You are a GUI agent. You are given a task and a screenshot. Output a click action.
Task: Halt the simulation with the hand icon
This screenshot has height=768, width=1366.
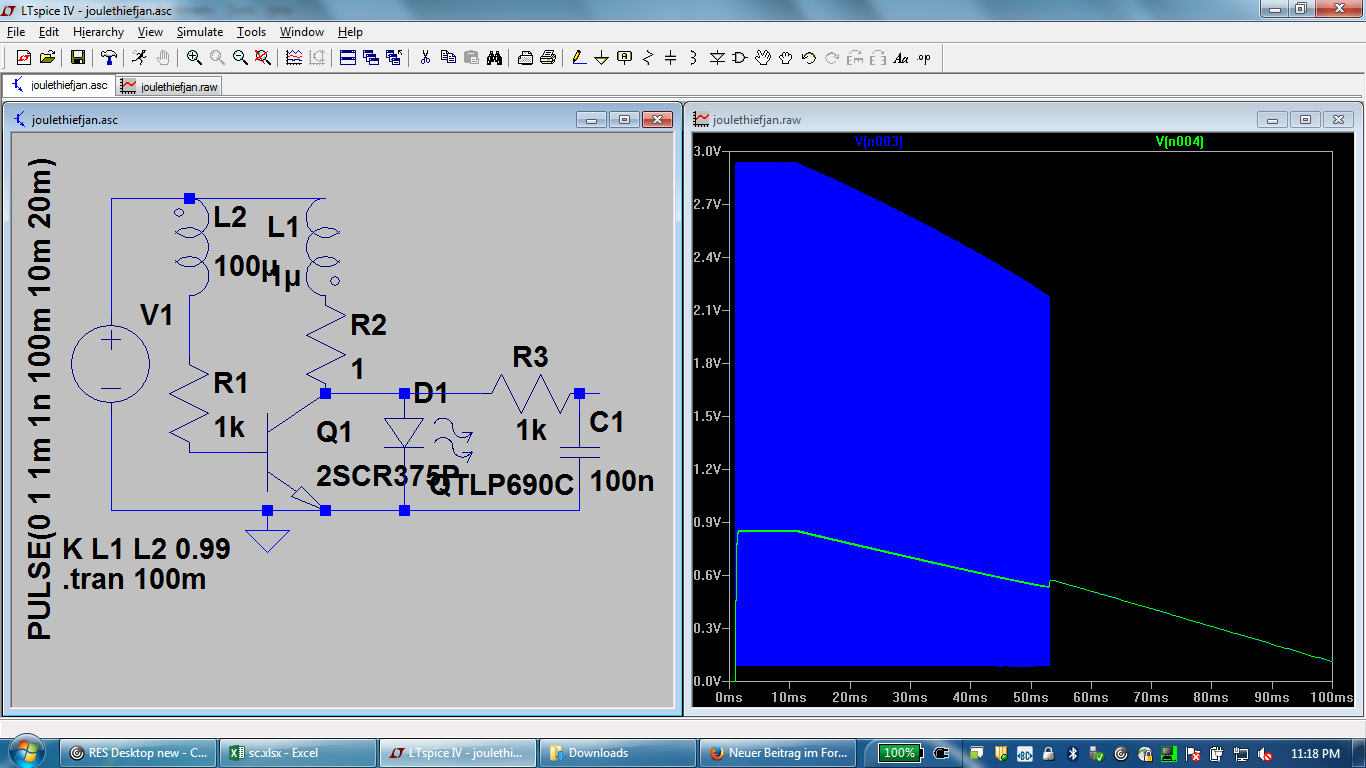coord(162,58)
